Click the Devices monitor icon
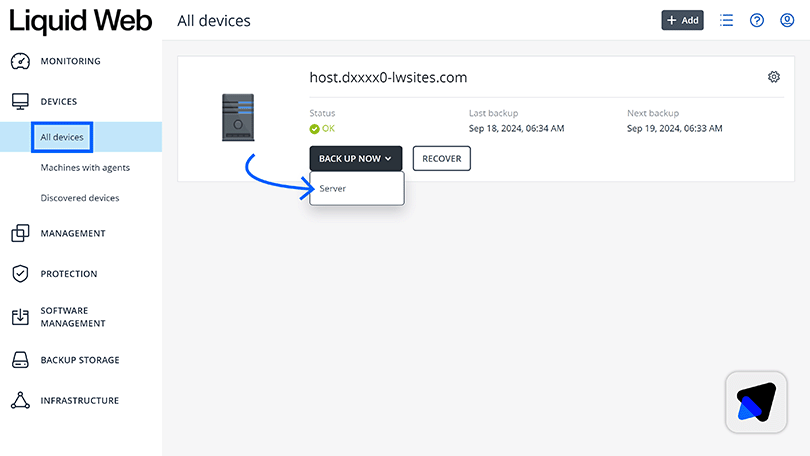This screenshot has width=810, height=456. point(20,101)
